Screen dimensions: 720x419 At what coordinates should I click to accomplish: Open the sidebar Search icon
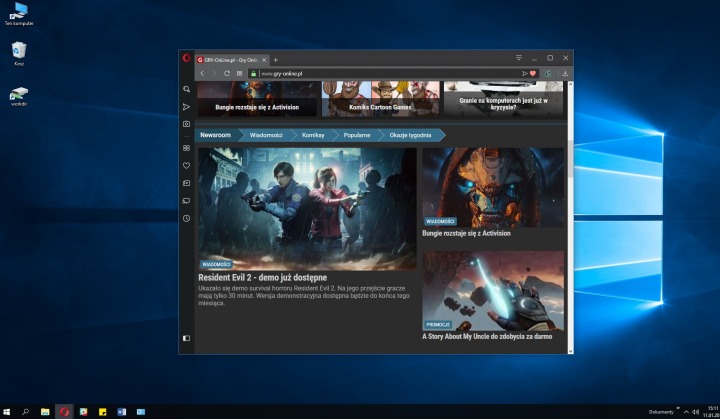[x=186, y=89]
